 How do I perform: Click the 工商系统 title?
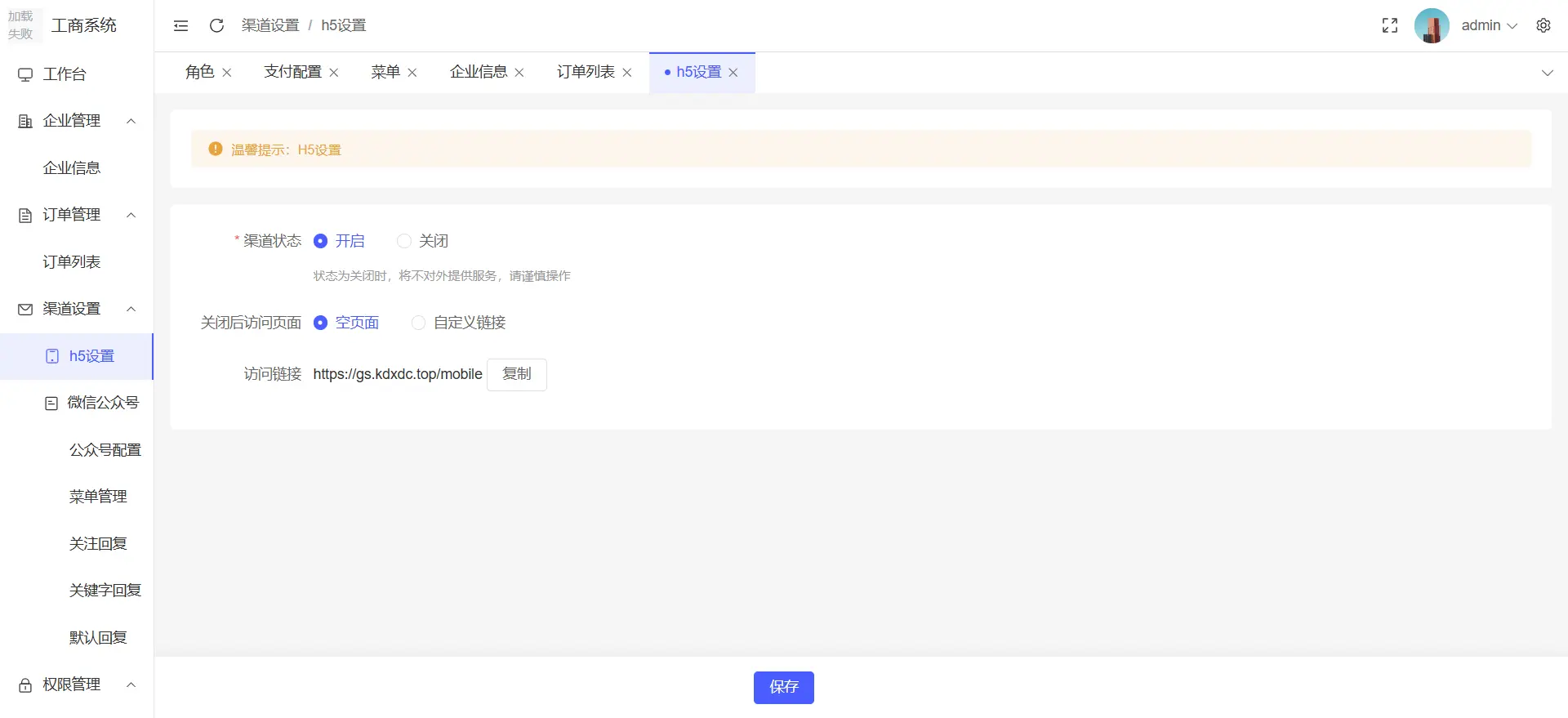[84, 25]
